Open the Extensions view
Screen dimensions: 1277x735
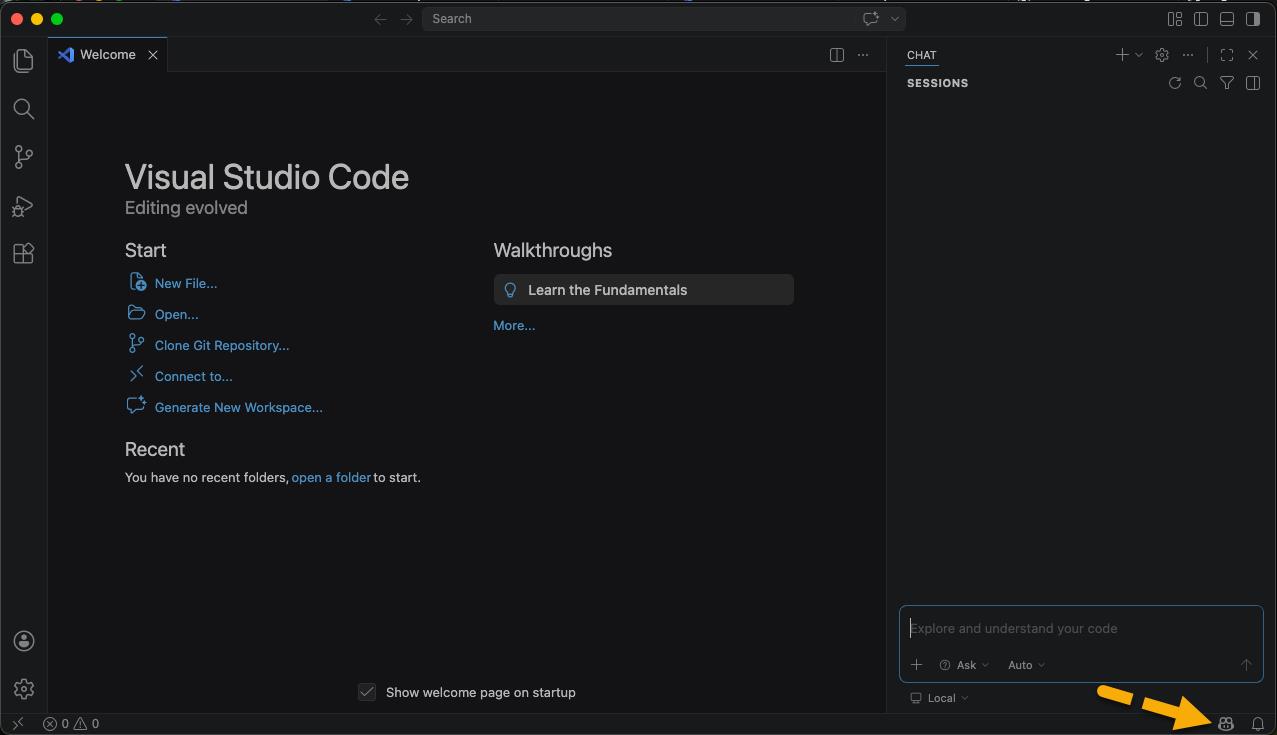point(24,254)
